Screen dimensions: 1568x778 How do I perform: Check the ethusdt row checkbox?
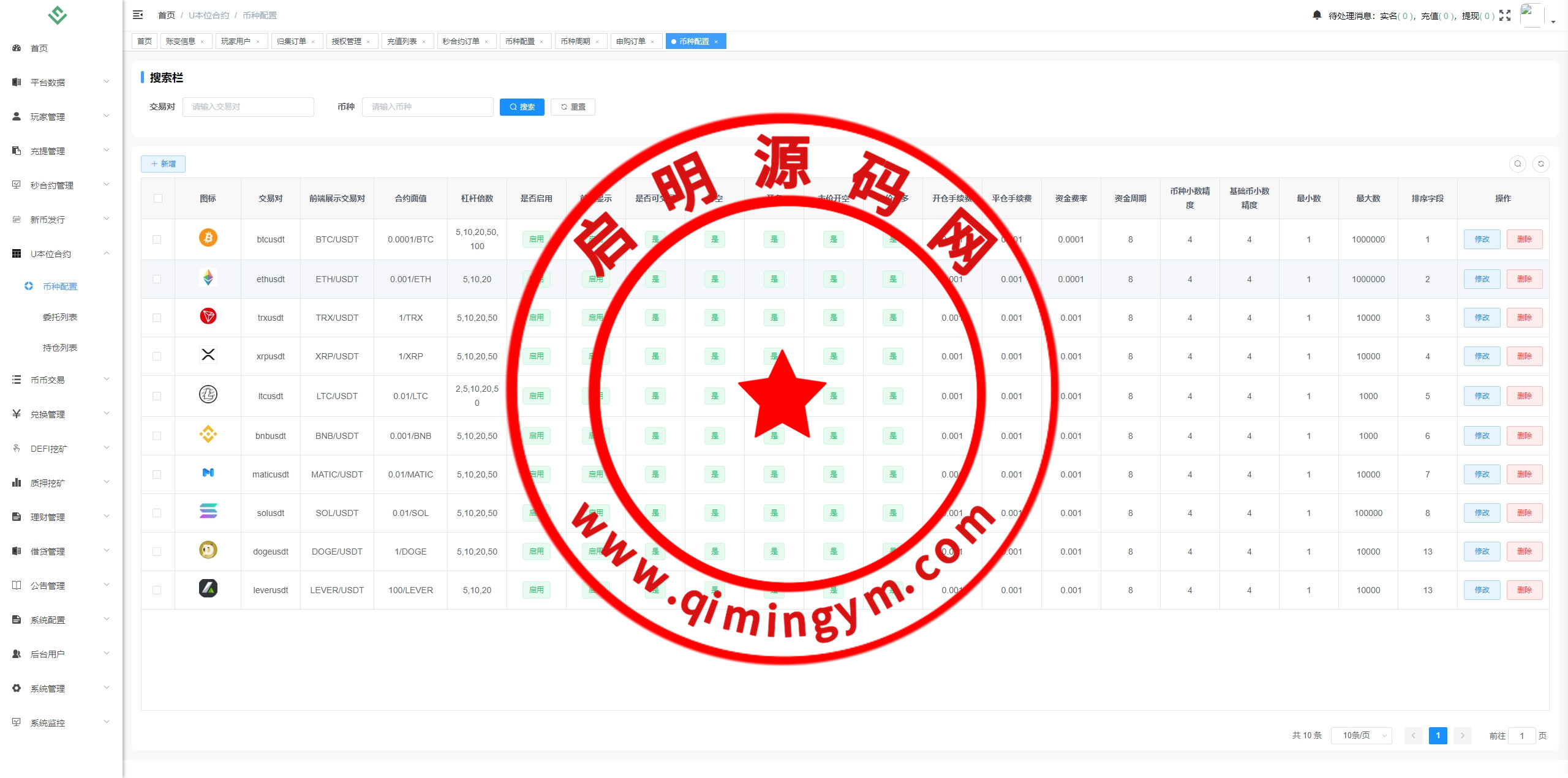(157, 279)
